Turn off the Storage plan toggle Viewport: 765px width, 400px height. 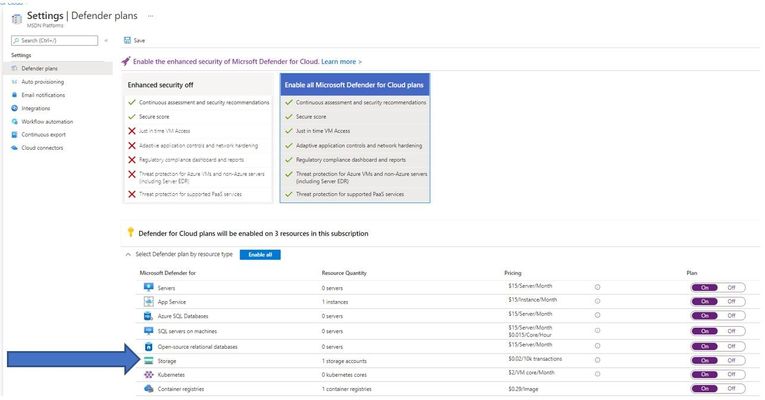731,360
